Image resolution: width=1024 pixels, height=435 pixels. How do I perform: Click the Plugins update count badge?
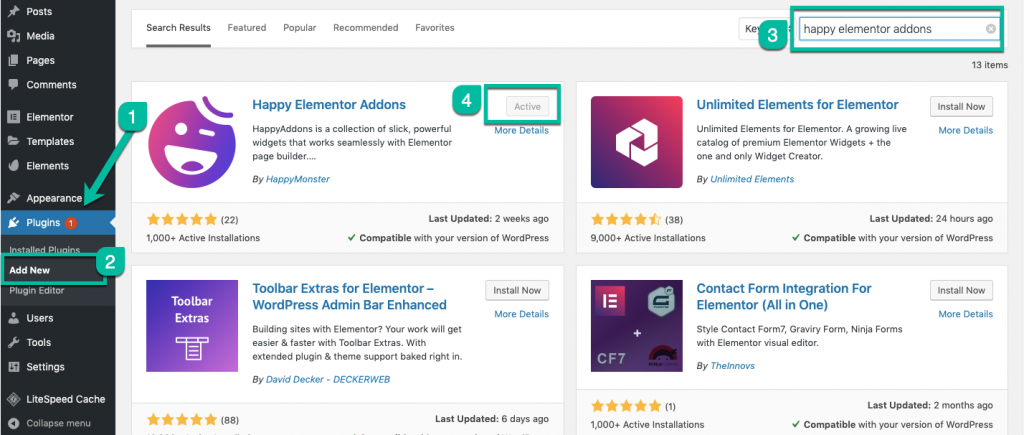[x=71, y=223]
